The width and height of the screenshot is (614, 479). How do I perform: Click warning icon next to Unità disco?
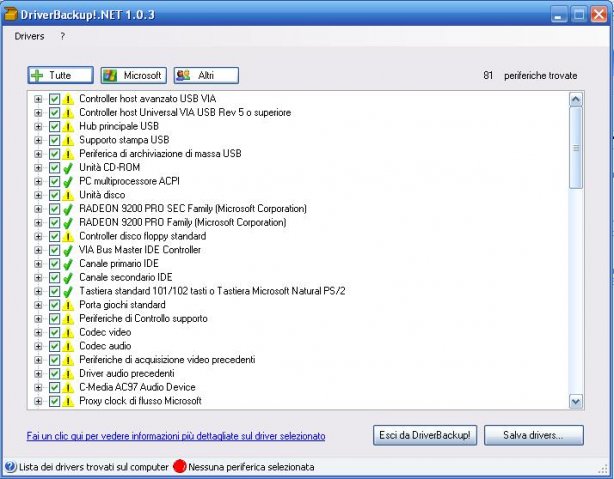[x=68, y=195]
